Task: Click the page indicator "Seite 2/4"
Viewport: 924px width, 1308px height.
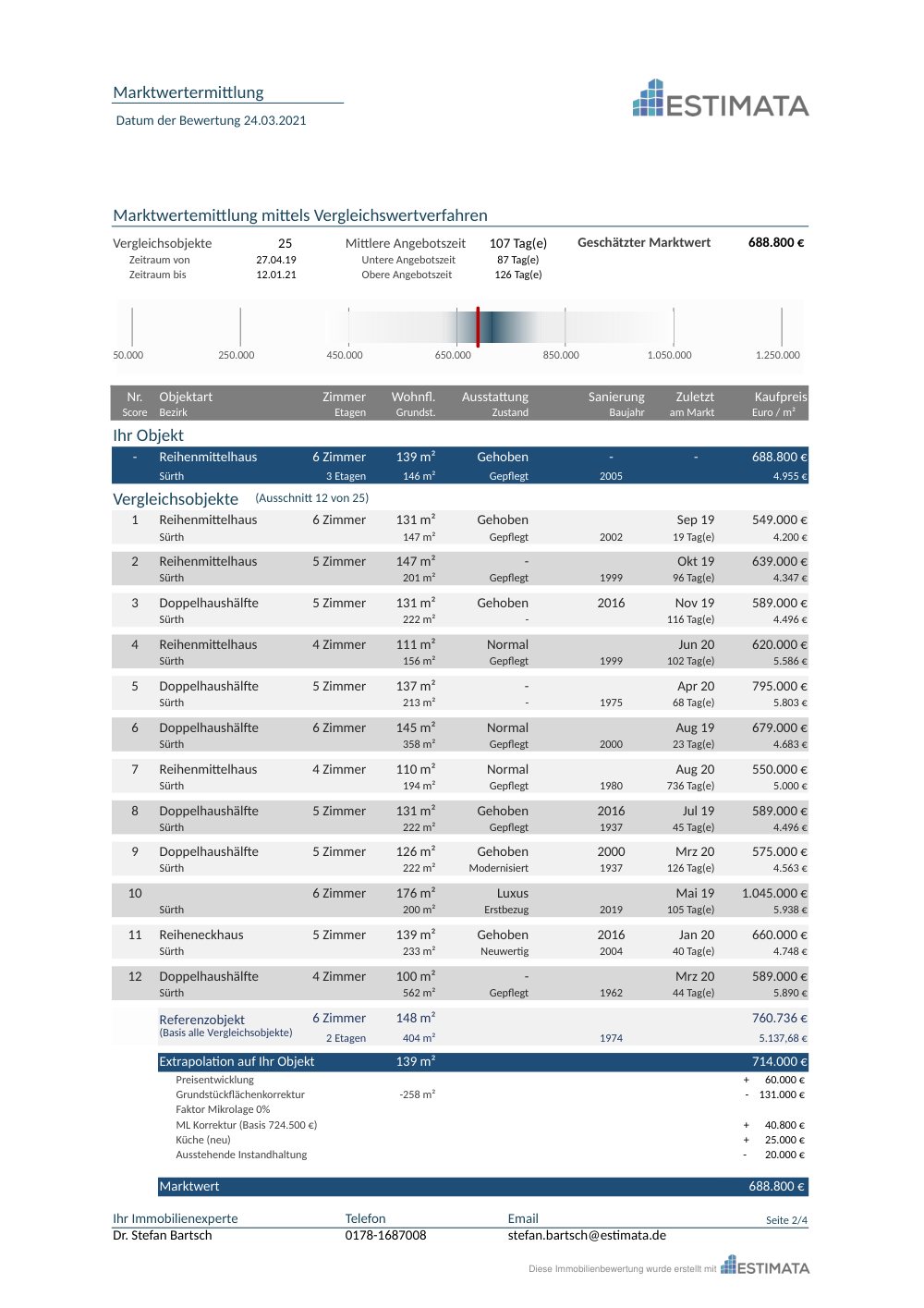Action: click(x=786, y=1220)
